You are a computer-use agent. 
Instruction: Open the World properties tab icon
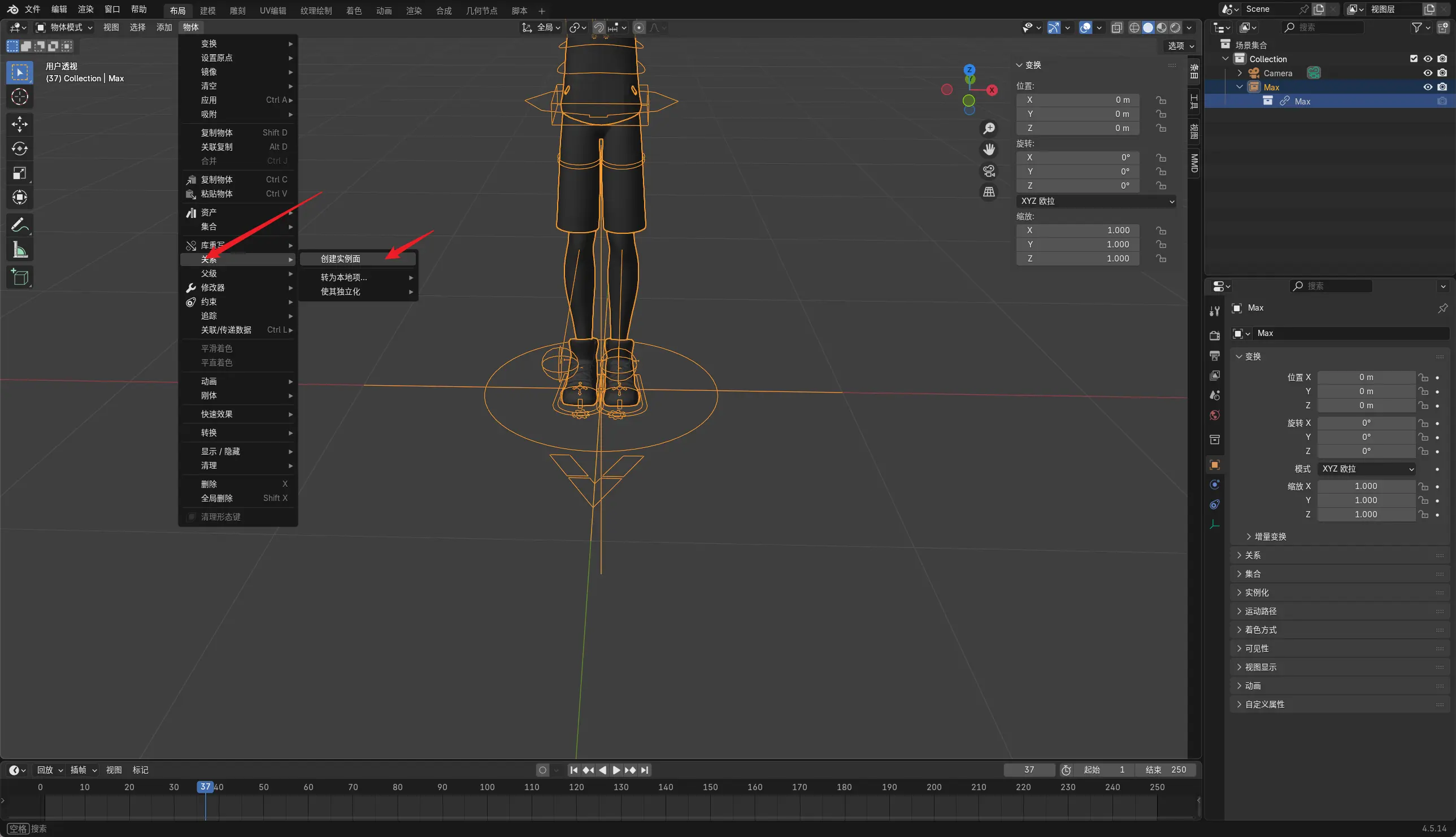pos(1215,415)
